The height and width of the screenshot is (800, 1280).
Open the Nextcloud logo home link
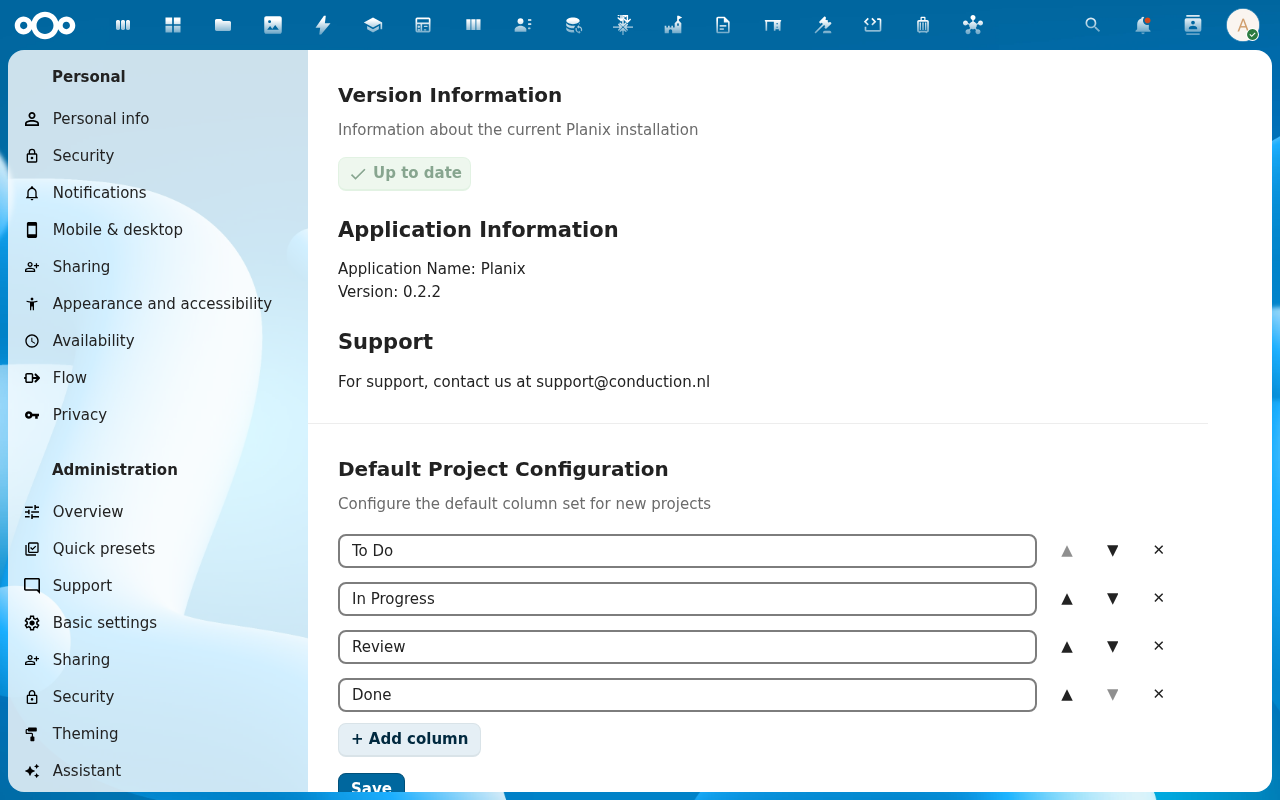[45, 25]
